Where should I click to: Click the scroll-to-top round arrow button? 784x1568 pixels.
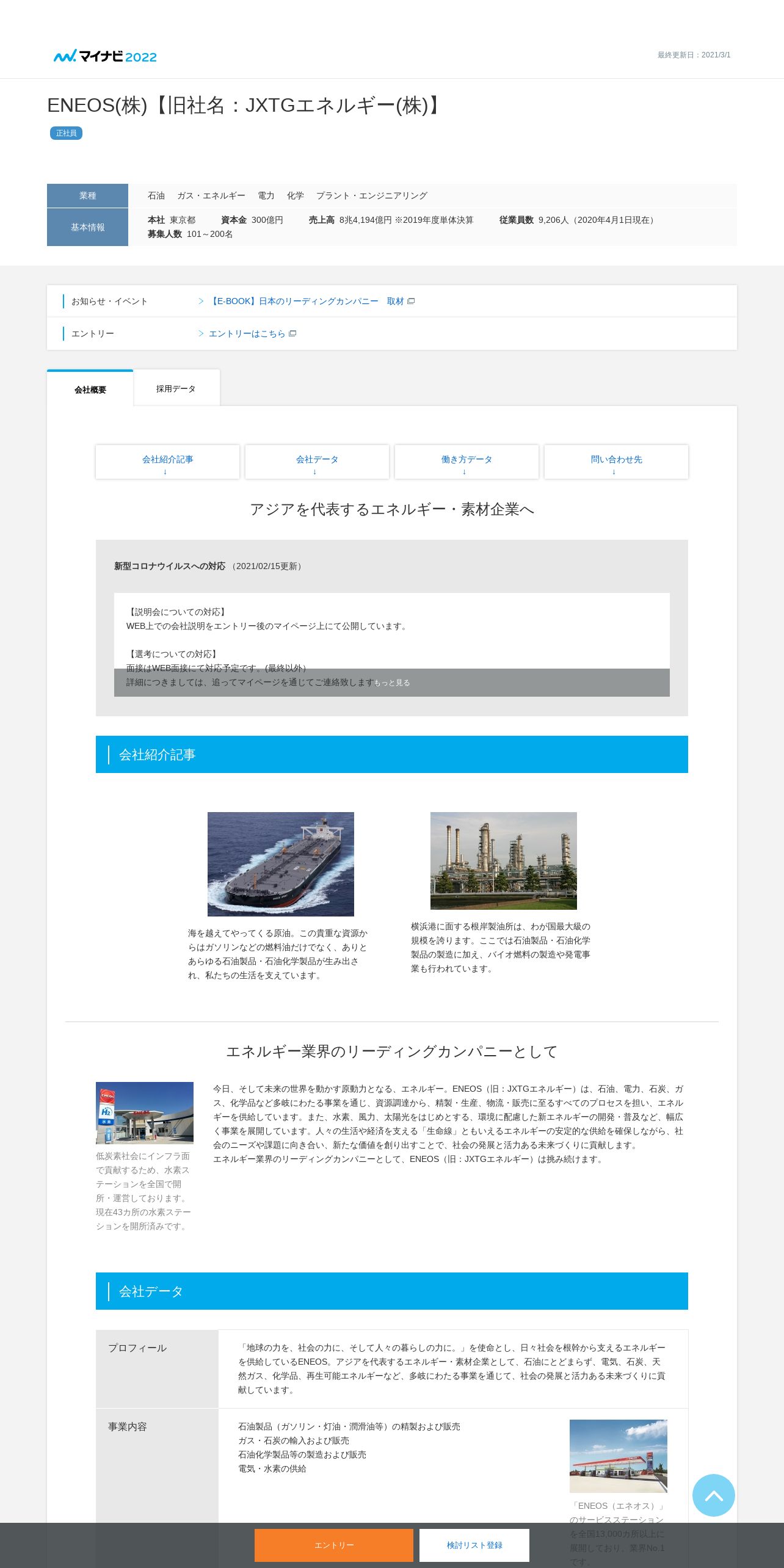click(713, 1495)
